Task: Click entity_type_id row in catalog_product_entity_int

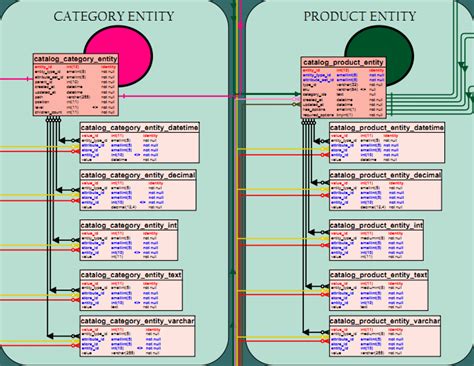Action: point(377,238)
